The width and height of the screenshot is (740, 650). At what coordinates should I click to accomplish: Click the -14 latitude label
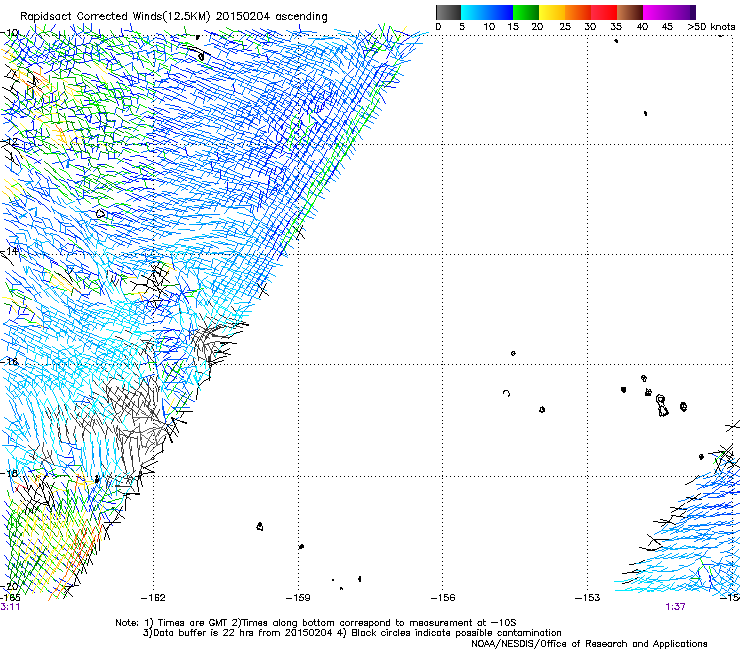9,251
